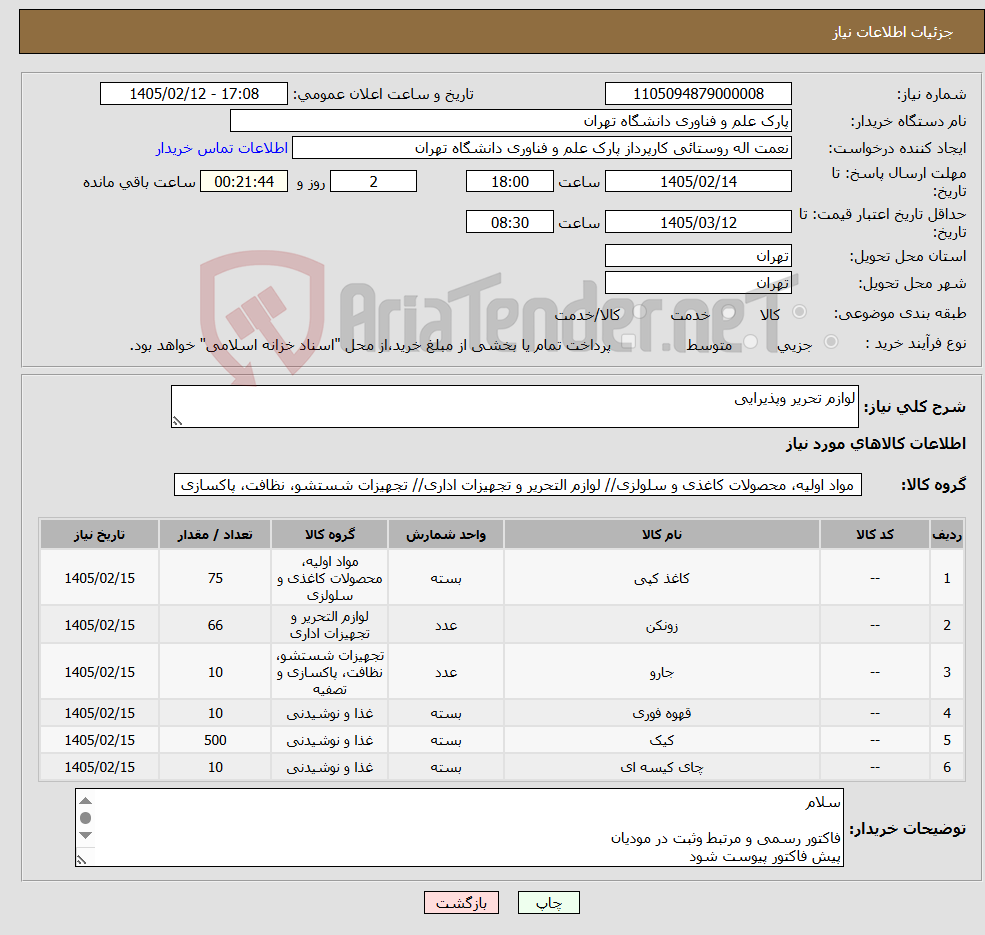Click the price validity time 08:30
Image resolution: width=985 pixels, height=935 pixels.
[509, 222]
